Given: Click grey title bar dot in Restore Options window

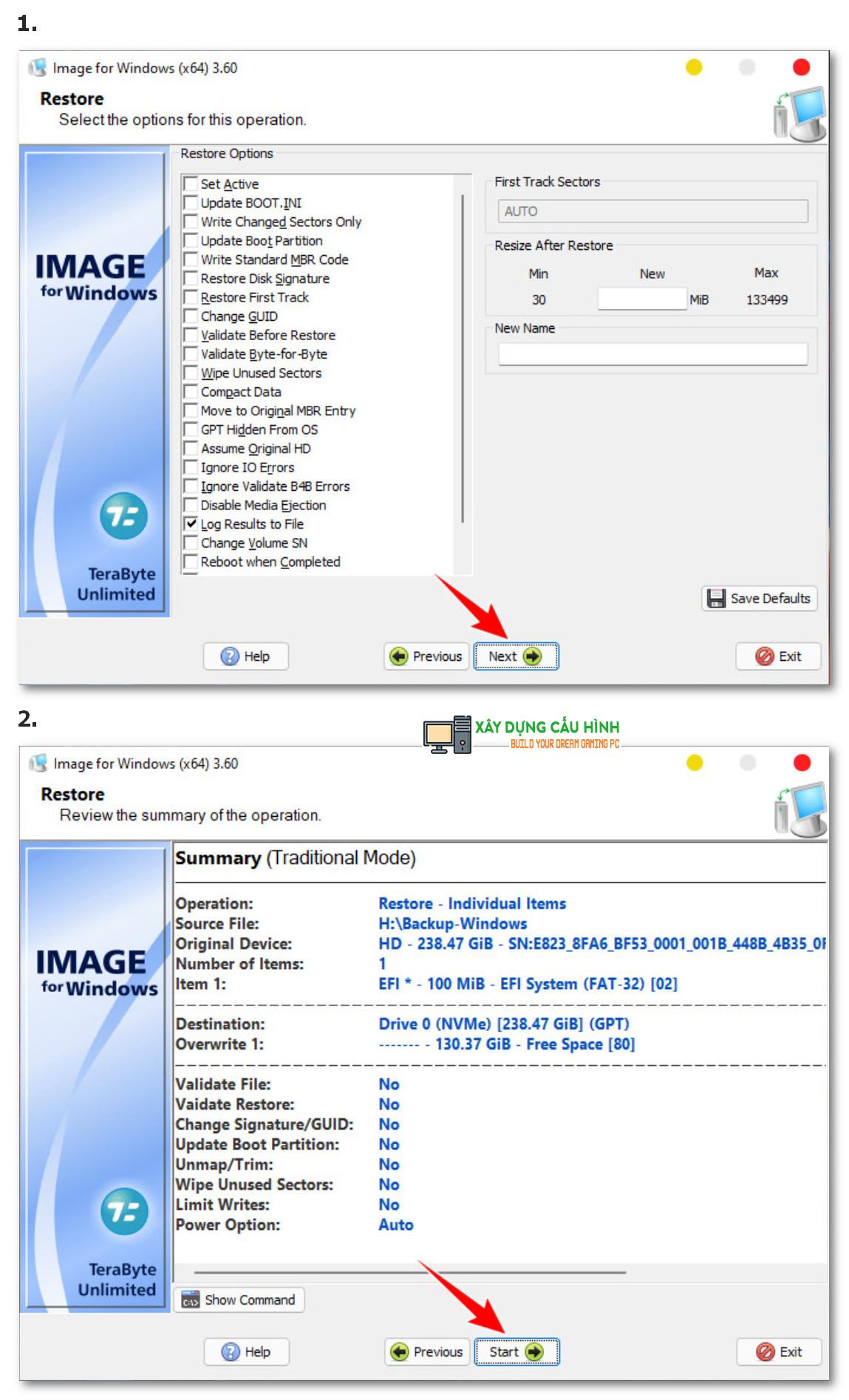Looking at the screenshot, I should 748,67.
